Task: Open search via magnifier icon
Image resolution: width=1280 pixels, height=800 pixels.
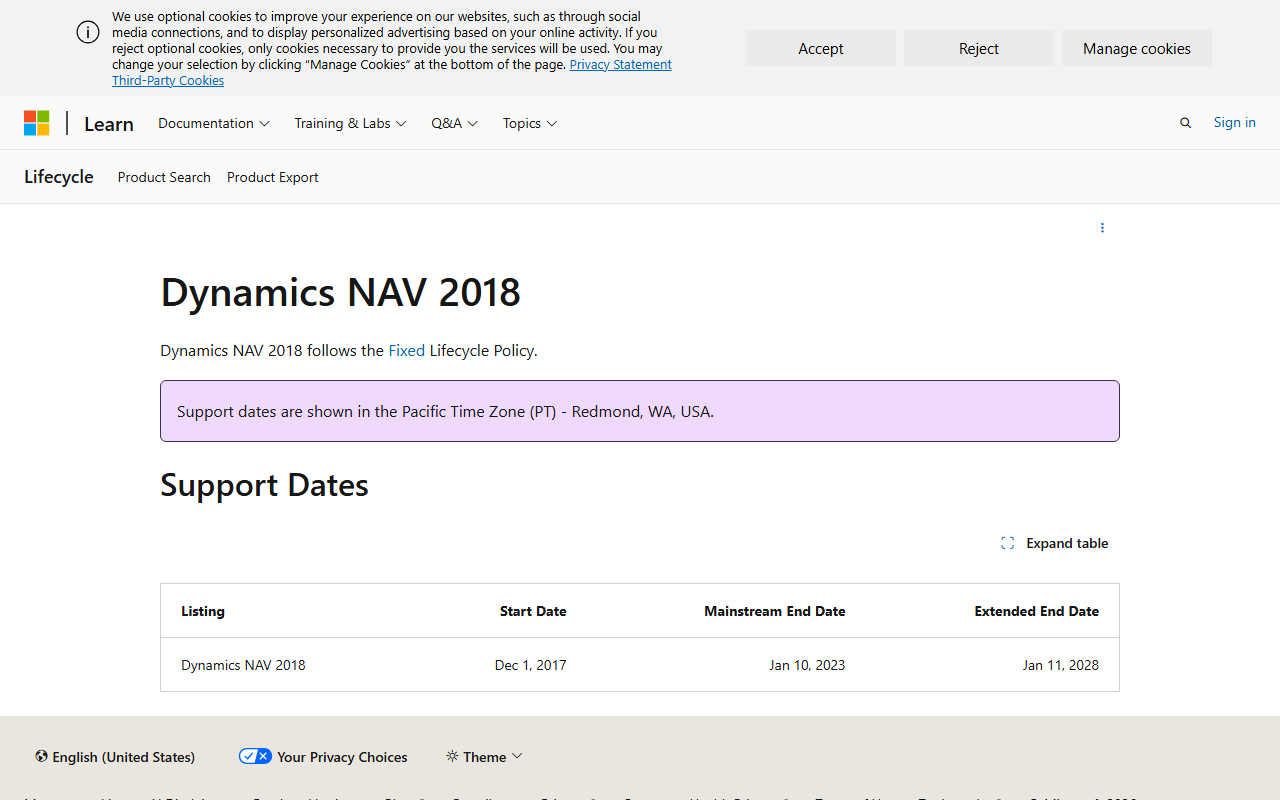Action: pos(1185,123)
